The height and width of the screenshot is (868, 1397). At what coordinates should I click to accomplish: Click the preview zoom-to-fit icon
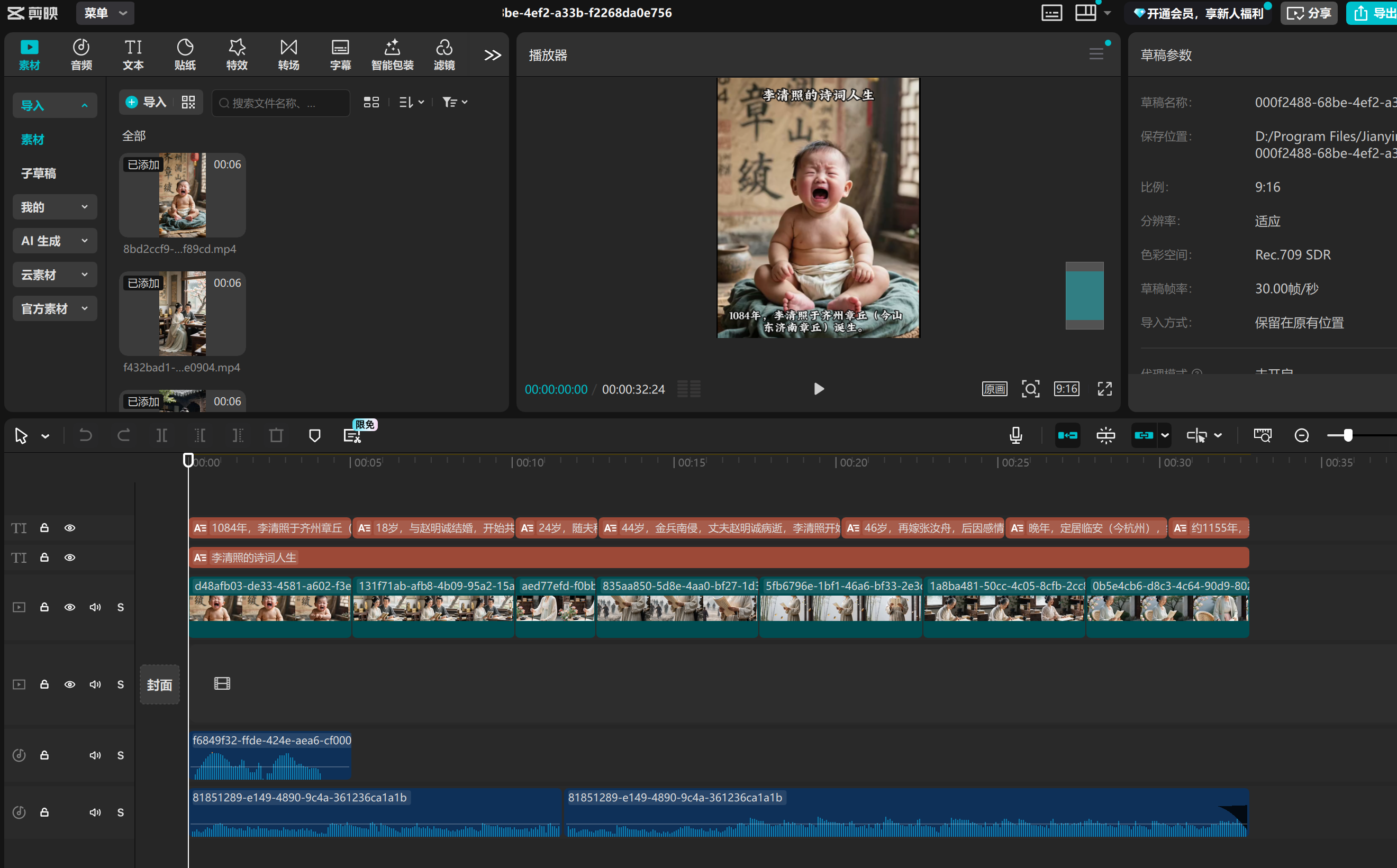pyautogui.click(x=1031, y=389)
